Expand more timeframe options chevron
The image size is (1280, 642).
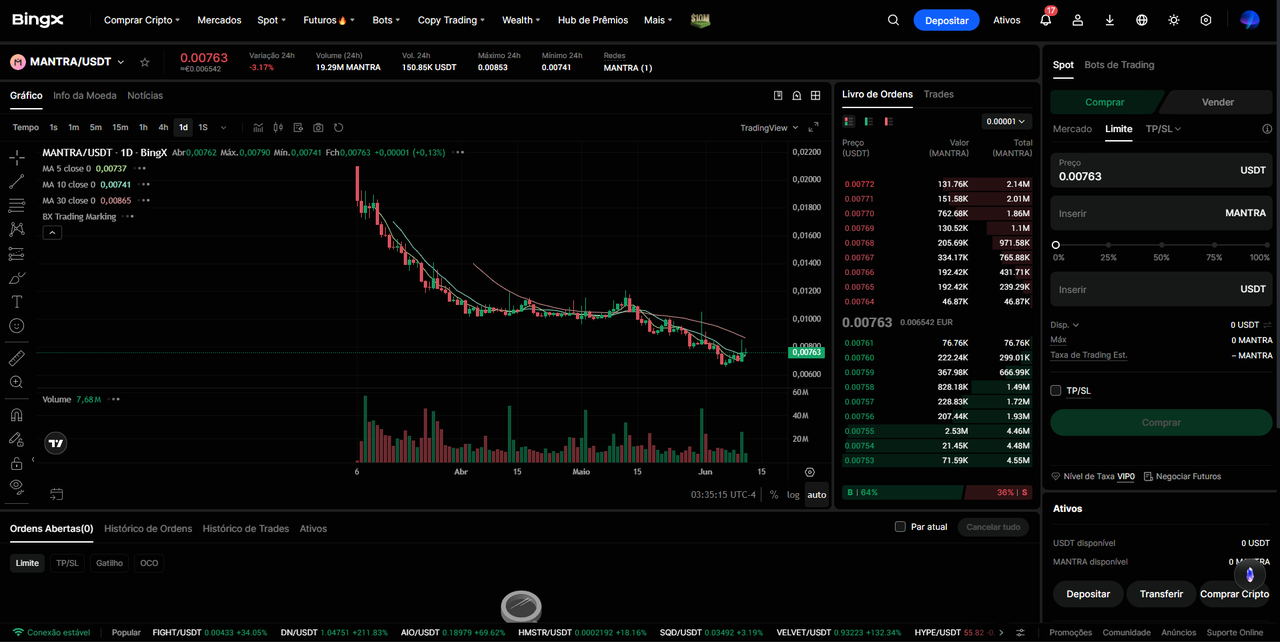coord(223,128)
